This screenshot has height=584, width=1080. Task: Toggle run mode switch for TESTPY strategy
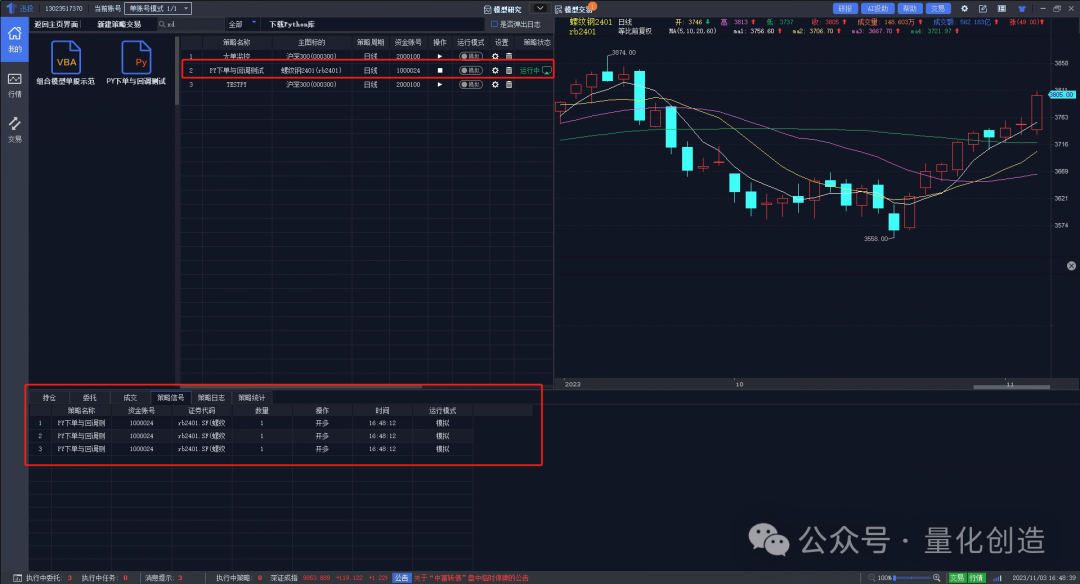(x=471, y=85)
